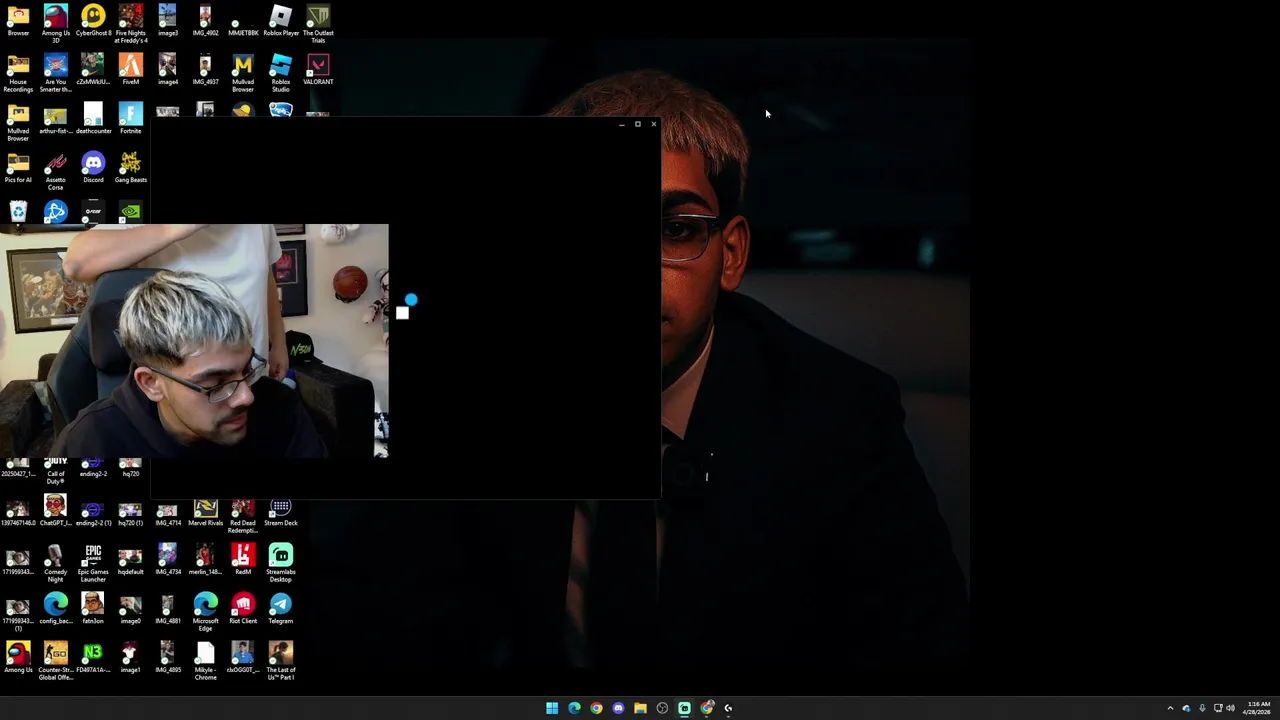Launch Streamlabs Desktop from the desktop
The image size is (1280, 720).
281,563
